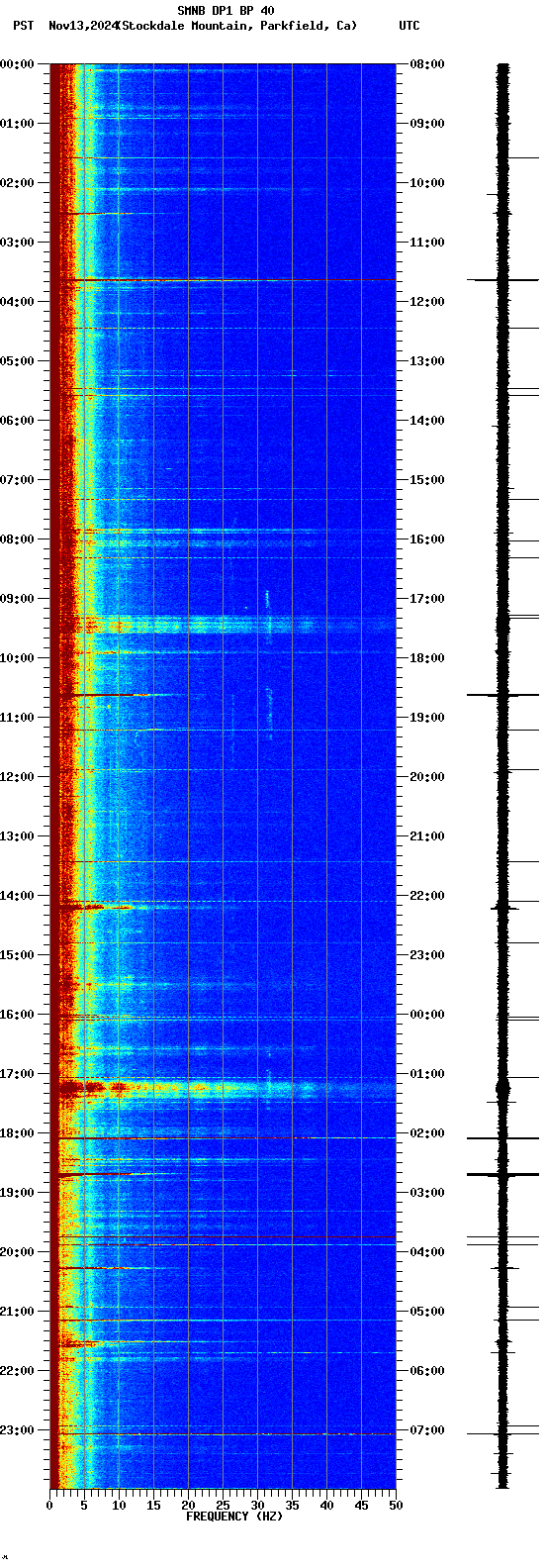
Task: Click the '35' frequency tick label
Action: 292,1506
